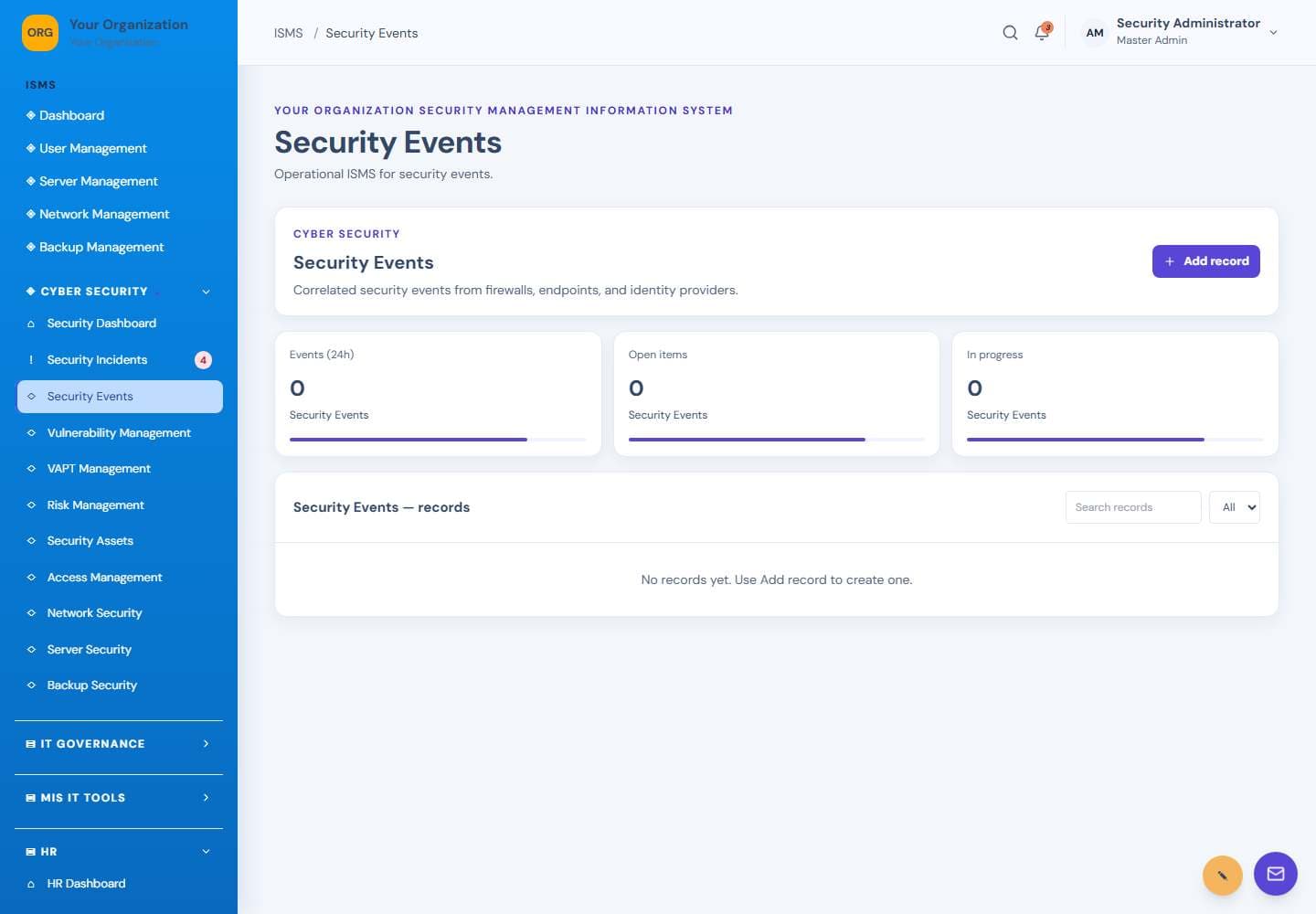The width and height of the screenshot is (1316, 914).
Task: Click the ISMS breadcrumb link
Action: [x=288, y=33]
